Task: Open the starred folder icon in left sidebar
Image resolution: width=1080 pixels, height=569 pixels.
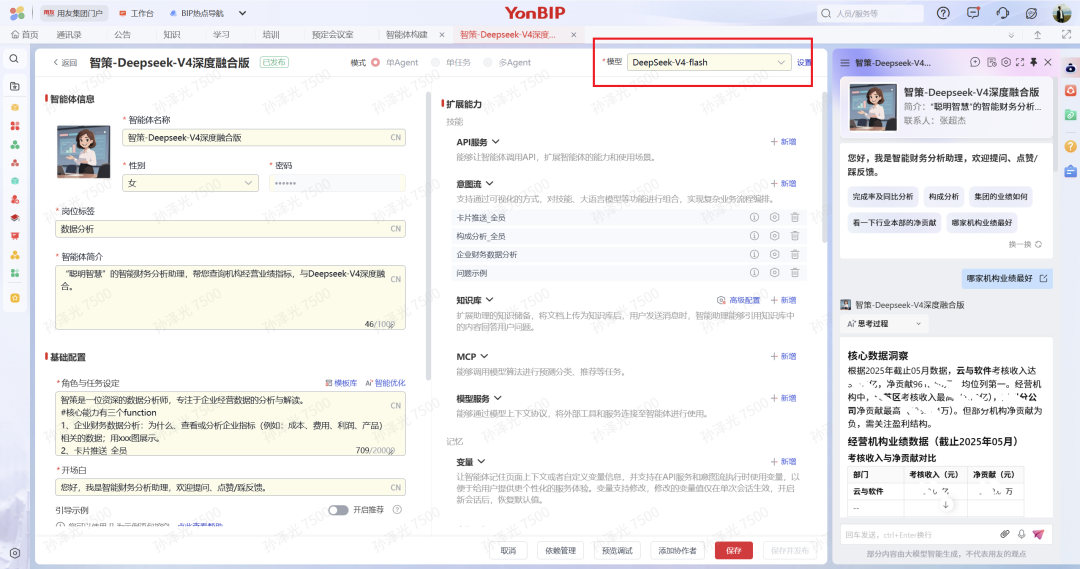Action: click(14, 86)
